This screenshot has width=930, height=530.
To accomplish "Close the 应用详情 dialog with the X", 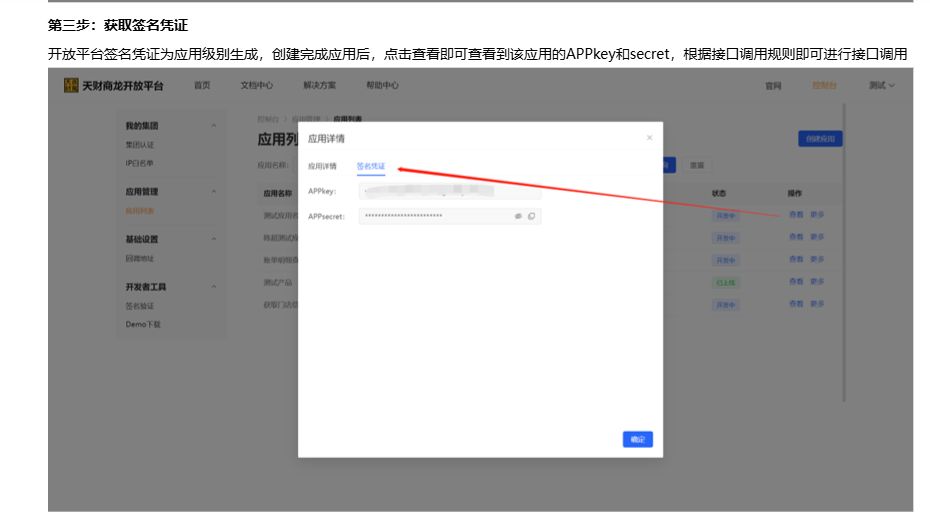I will 649,138.
